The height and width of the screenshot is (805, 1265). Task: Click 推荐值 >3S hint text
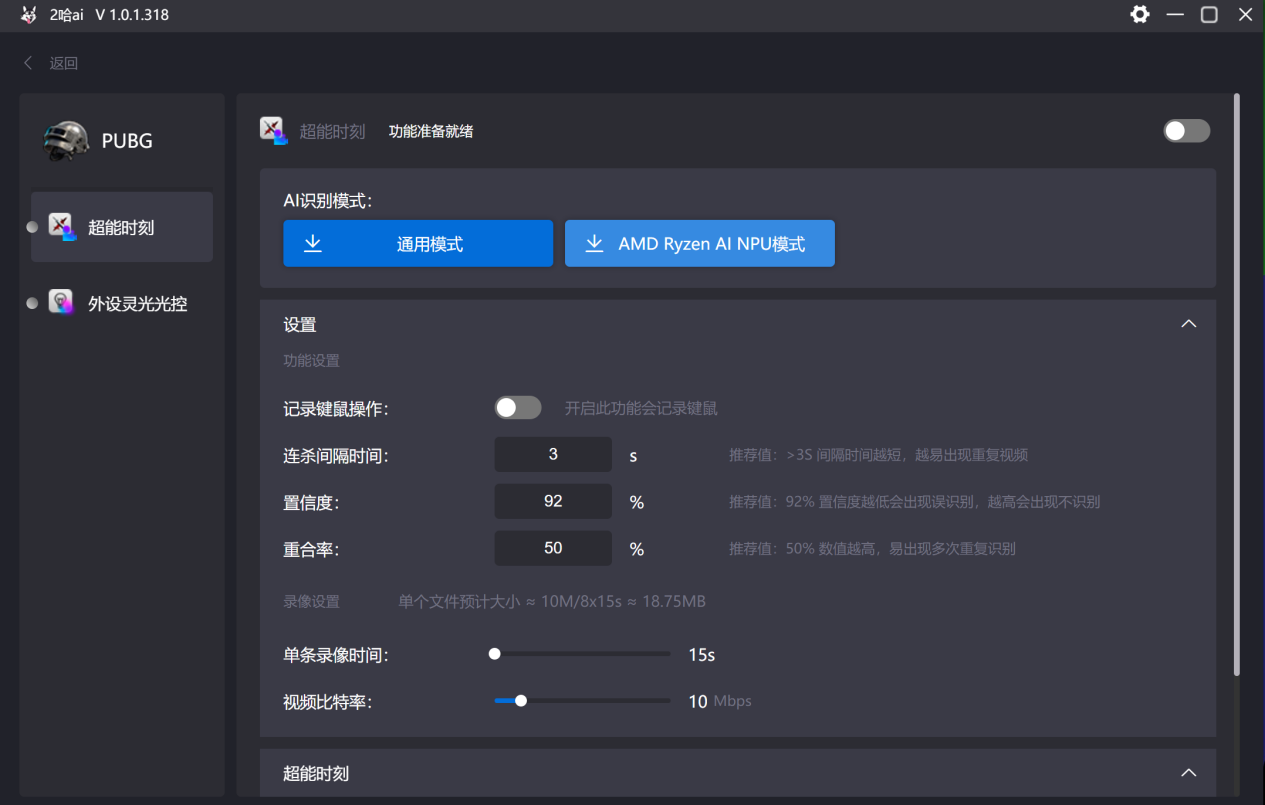pos(879,455)
